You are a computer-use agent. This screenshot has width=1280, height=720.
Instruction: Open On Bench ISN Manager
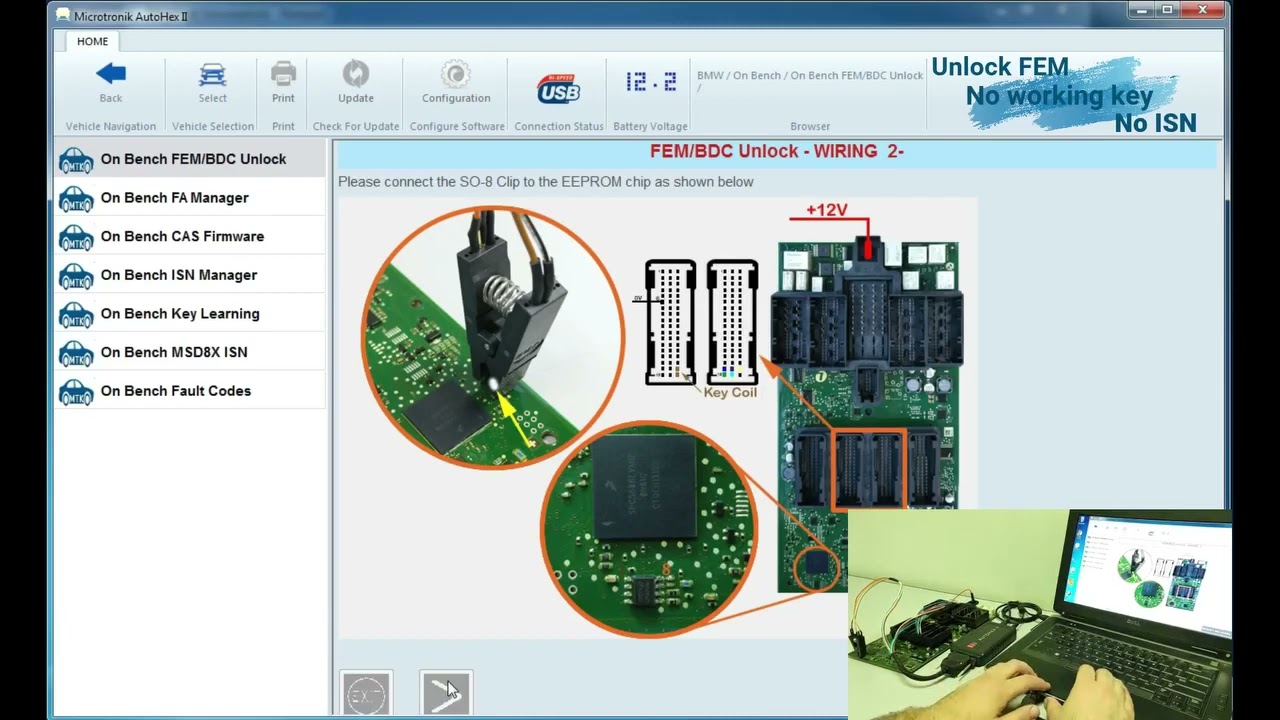tap(190, 275)
